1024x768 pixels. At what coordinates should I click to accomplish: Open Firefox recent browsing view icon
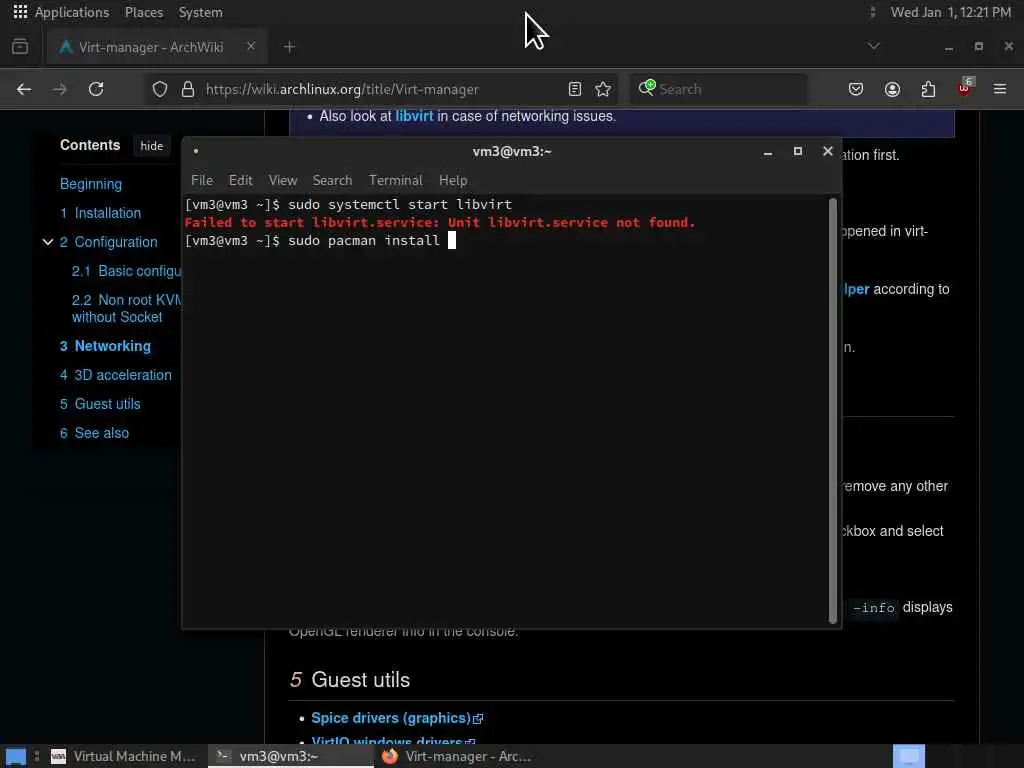click(x=20, y=46)
